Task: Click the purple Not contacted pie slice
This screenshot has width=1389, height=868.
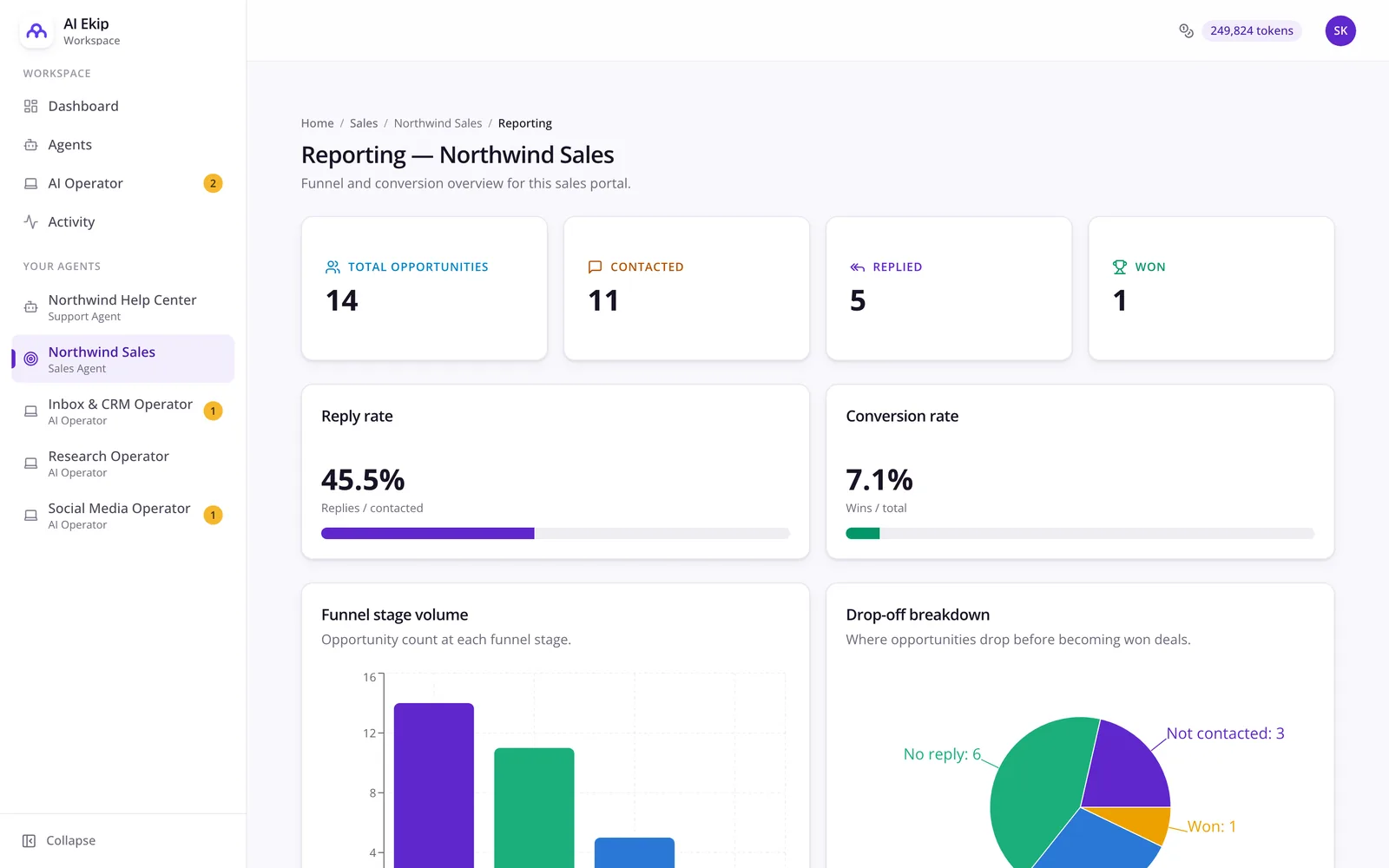Action: (1126, 767)
